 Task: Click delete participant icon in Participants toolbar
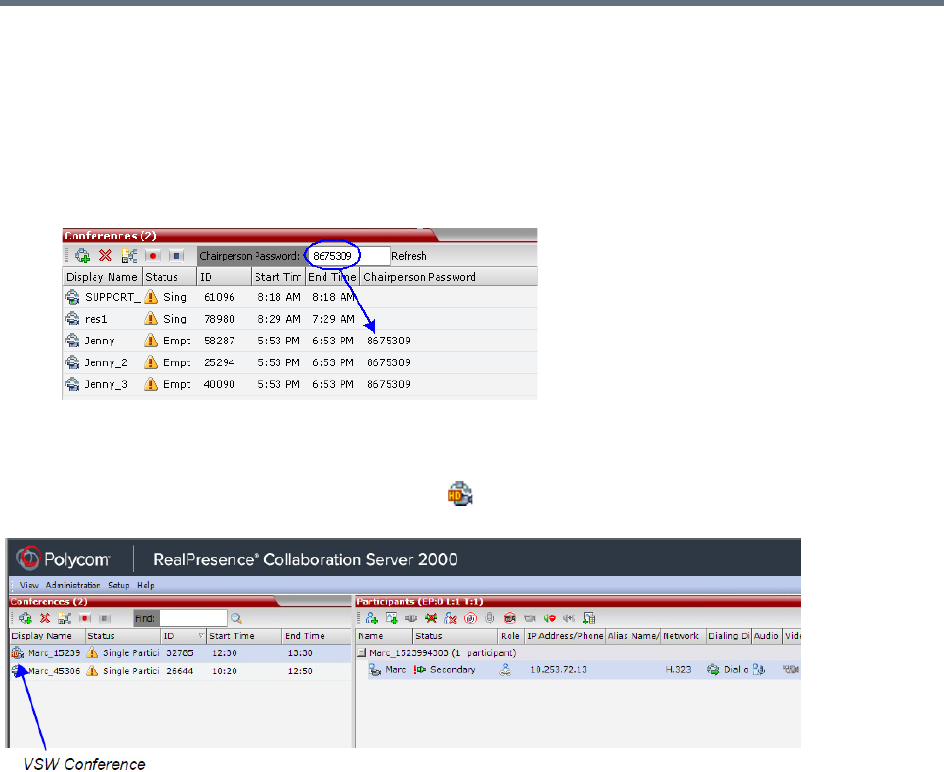[450, 618]
